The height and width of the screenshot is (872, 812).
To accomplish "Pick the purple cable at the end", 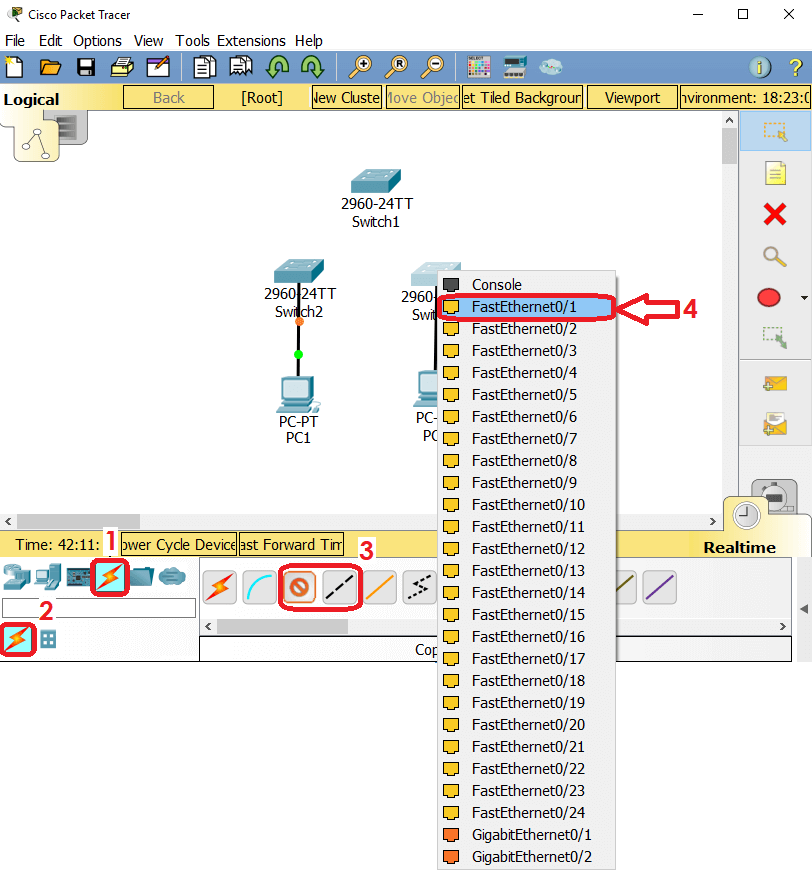I will [660, 587].
